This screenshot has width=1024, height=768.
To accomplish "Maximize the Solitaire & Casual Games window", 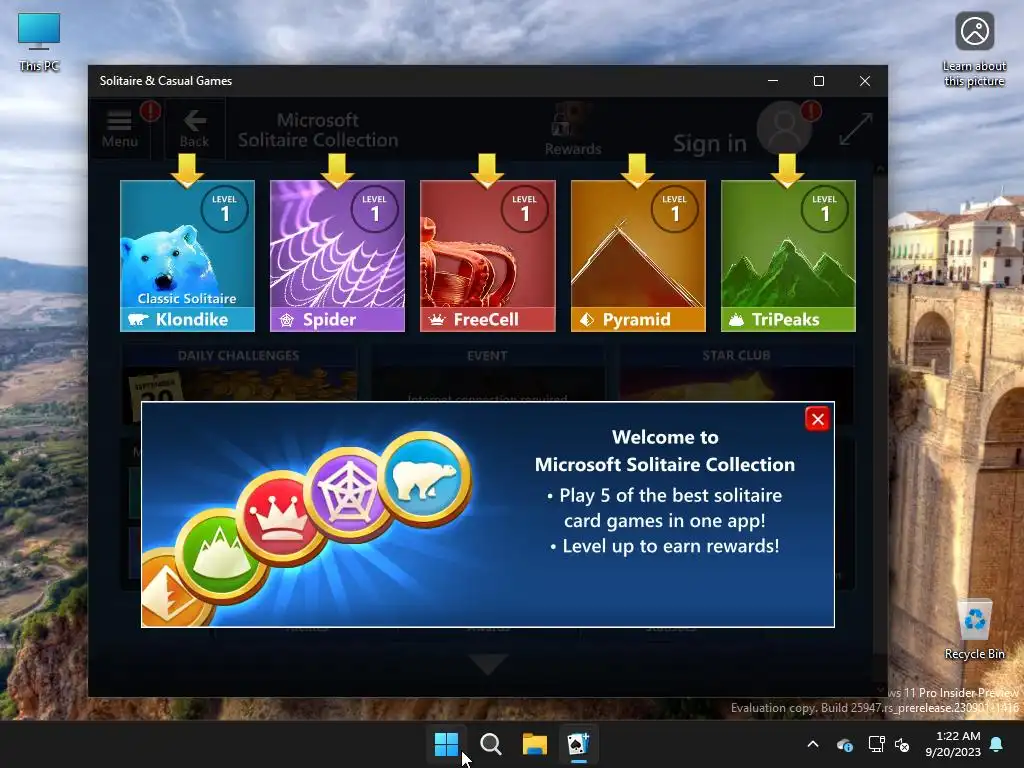I will coord(819,81).
